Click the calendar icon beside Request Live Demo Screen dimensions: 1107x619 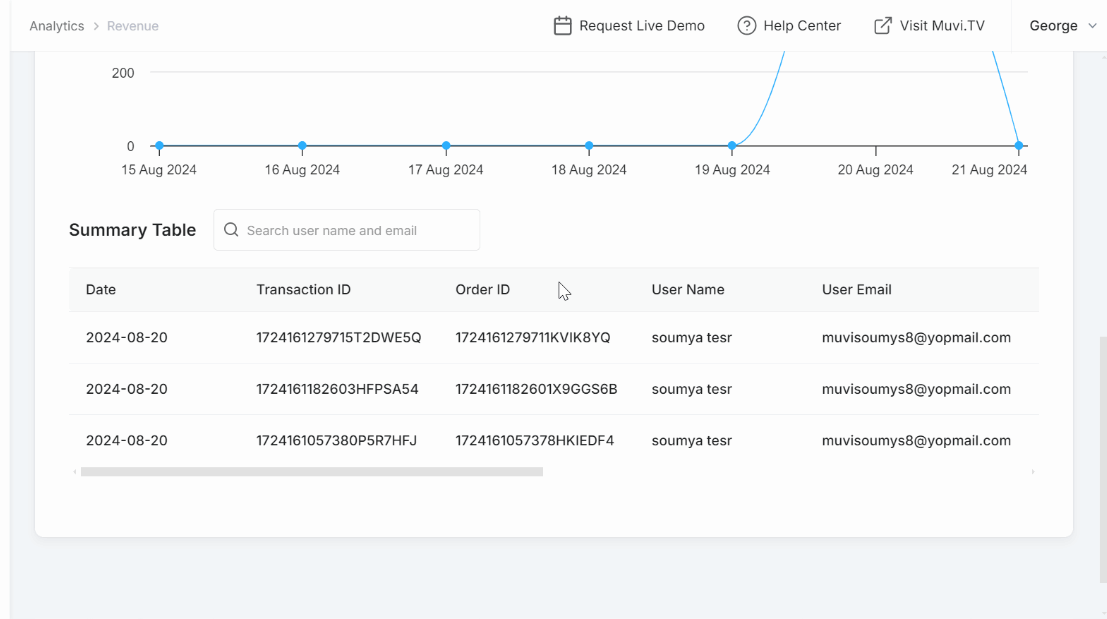click(562, 26)
